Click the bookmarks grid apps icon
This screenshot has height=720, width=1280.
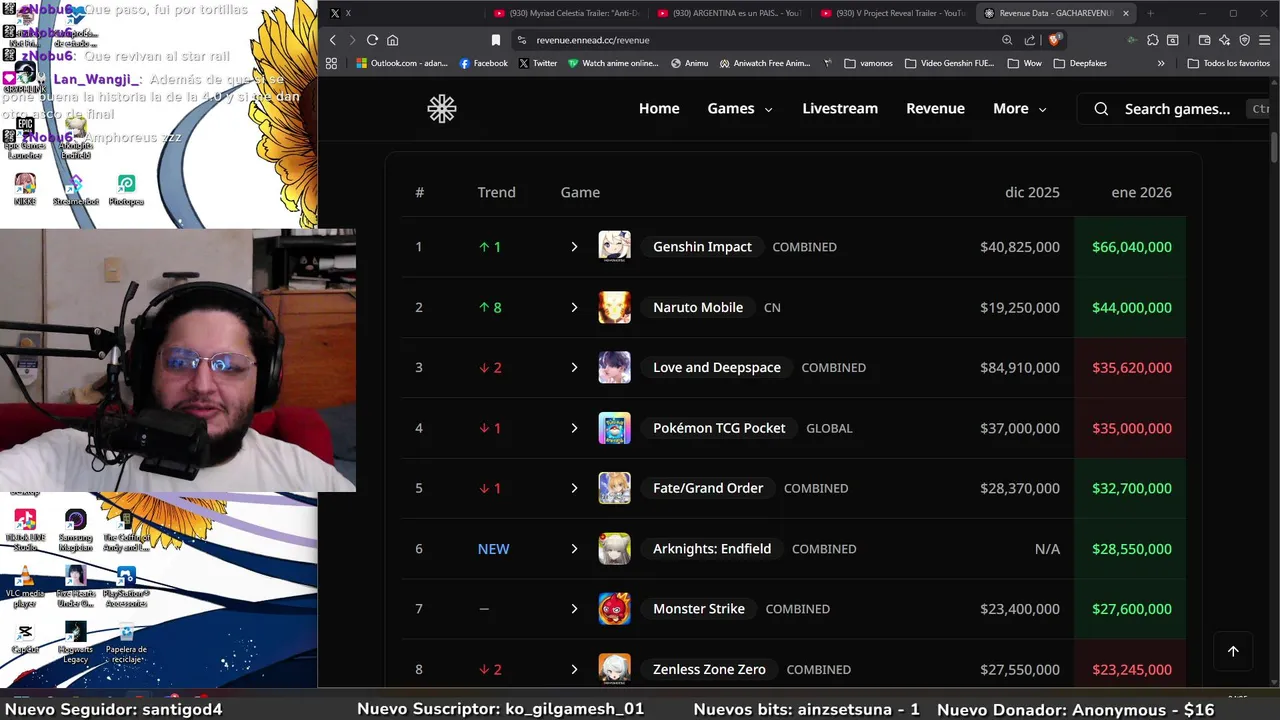tap(331, 63)
